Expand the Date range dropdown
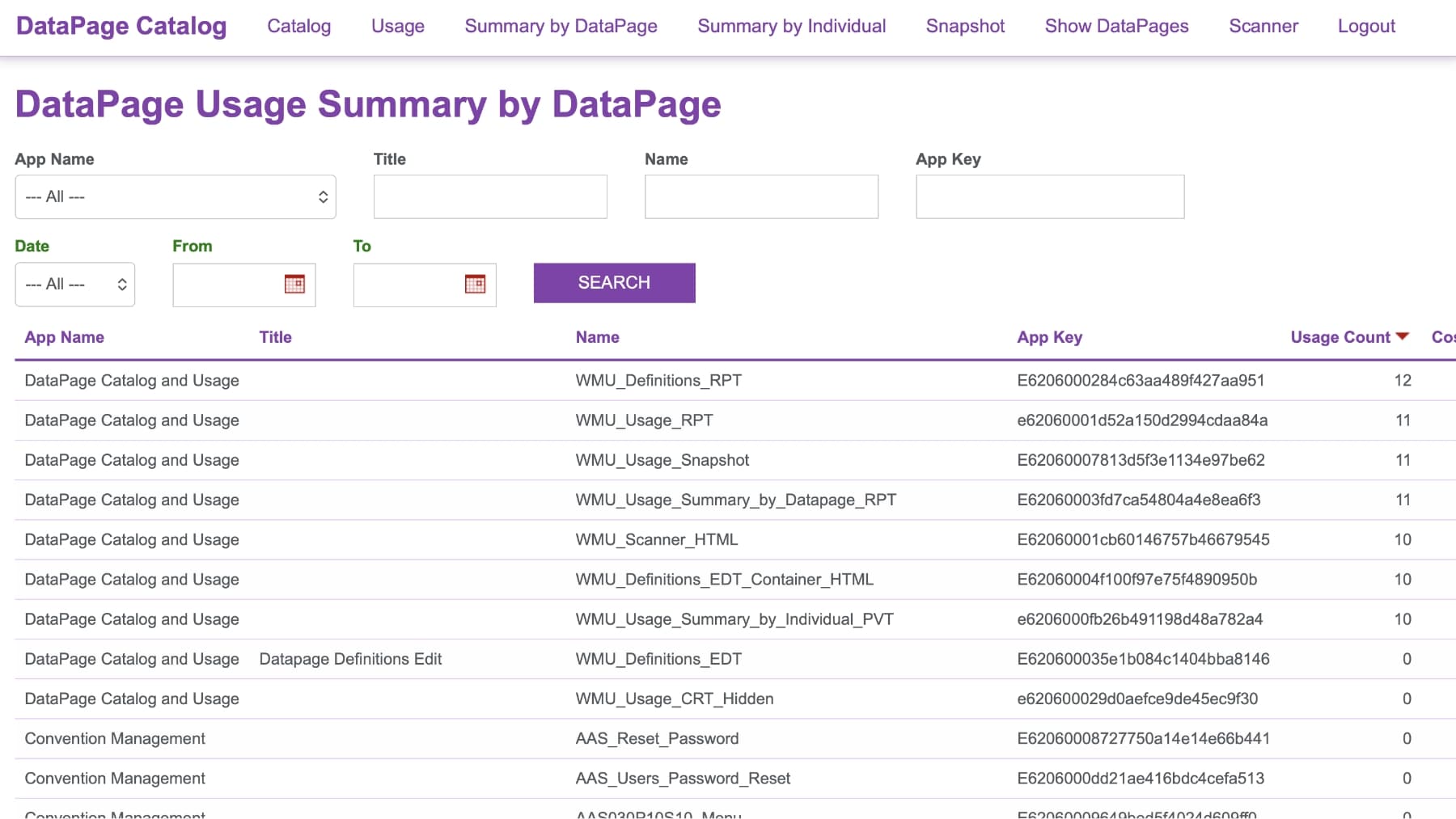 click(x=75, y=285)
